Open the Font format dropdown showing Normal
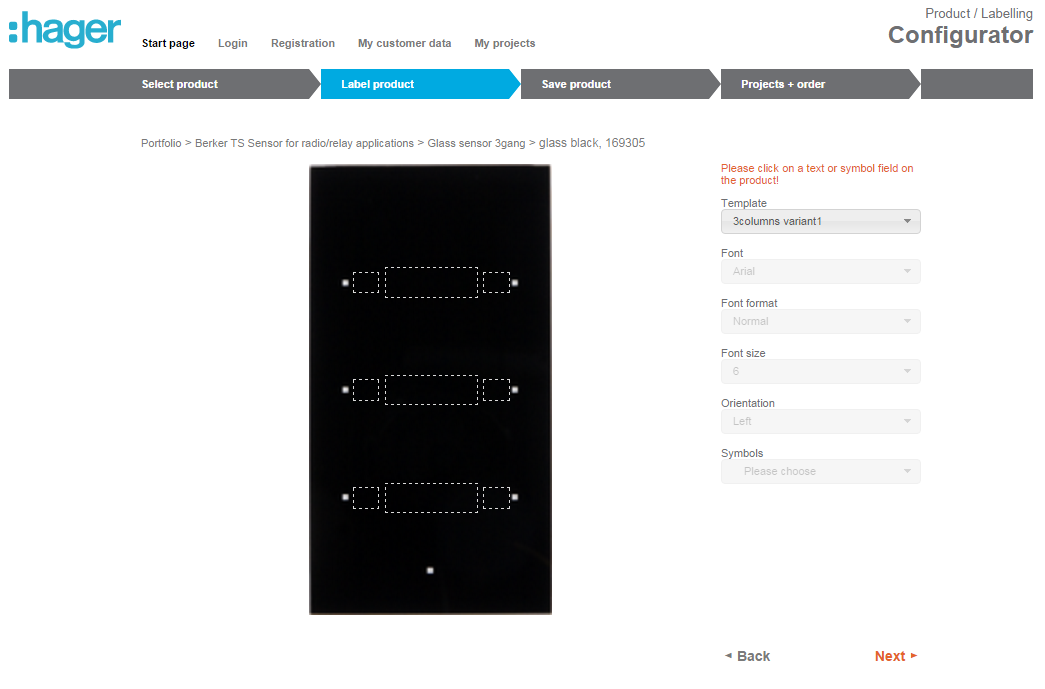This screenshot has height=689, width=1045. (820, 321)
